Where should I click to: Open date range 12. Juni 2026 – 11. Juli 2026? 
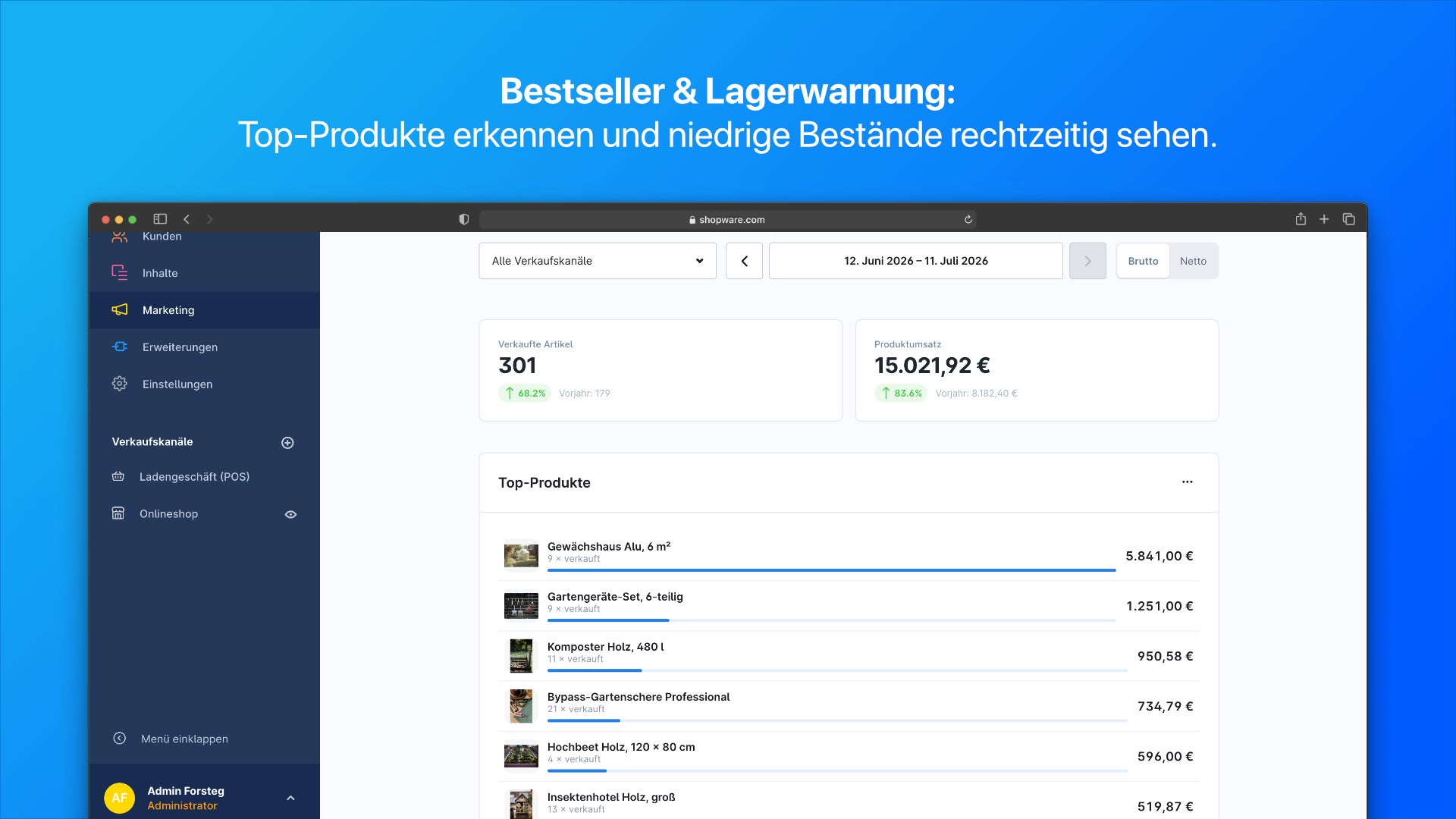coord(916,261)
